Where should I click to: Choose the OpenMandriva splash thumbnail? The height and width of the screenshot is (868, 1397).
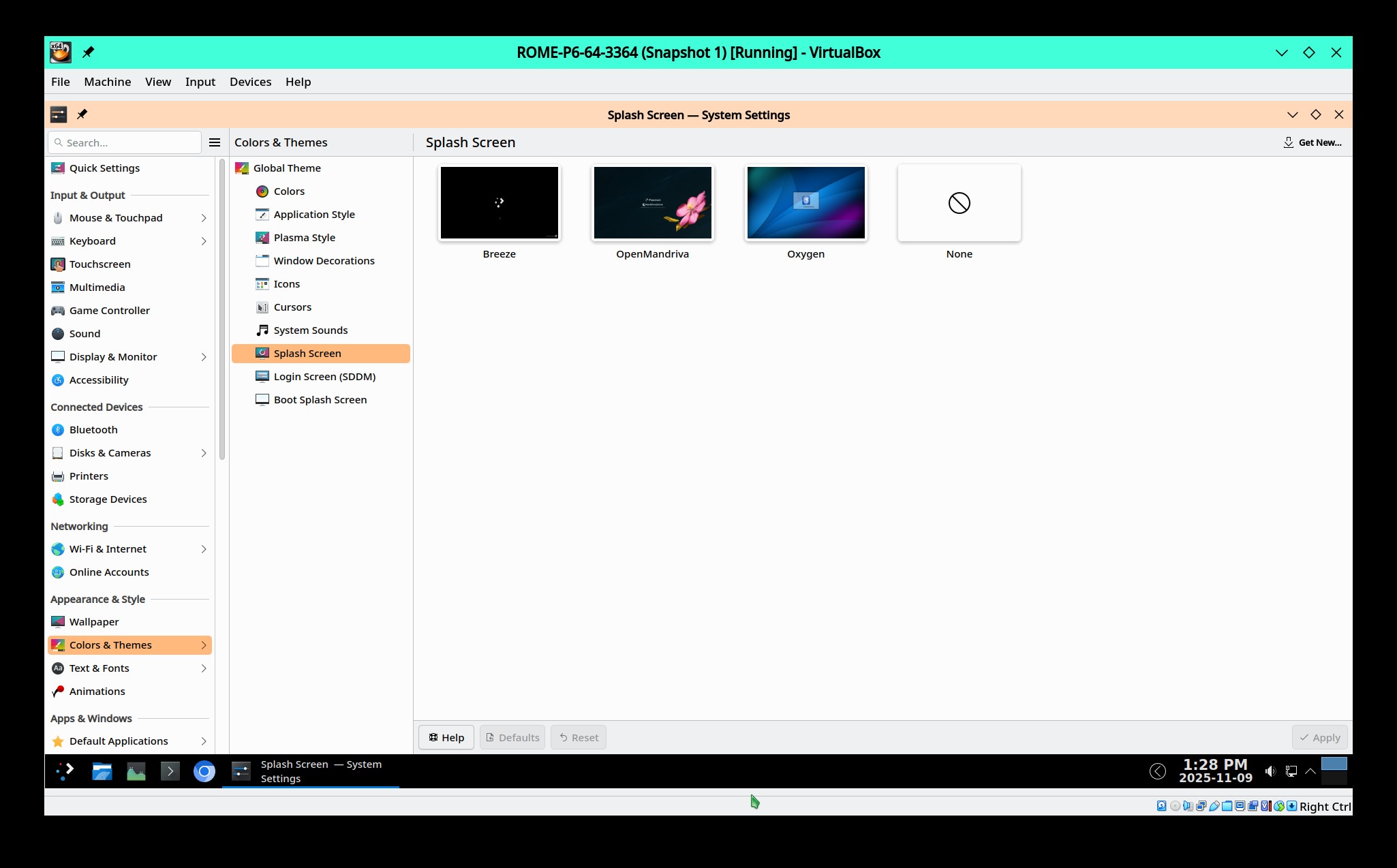(x=652, y=203)
